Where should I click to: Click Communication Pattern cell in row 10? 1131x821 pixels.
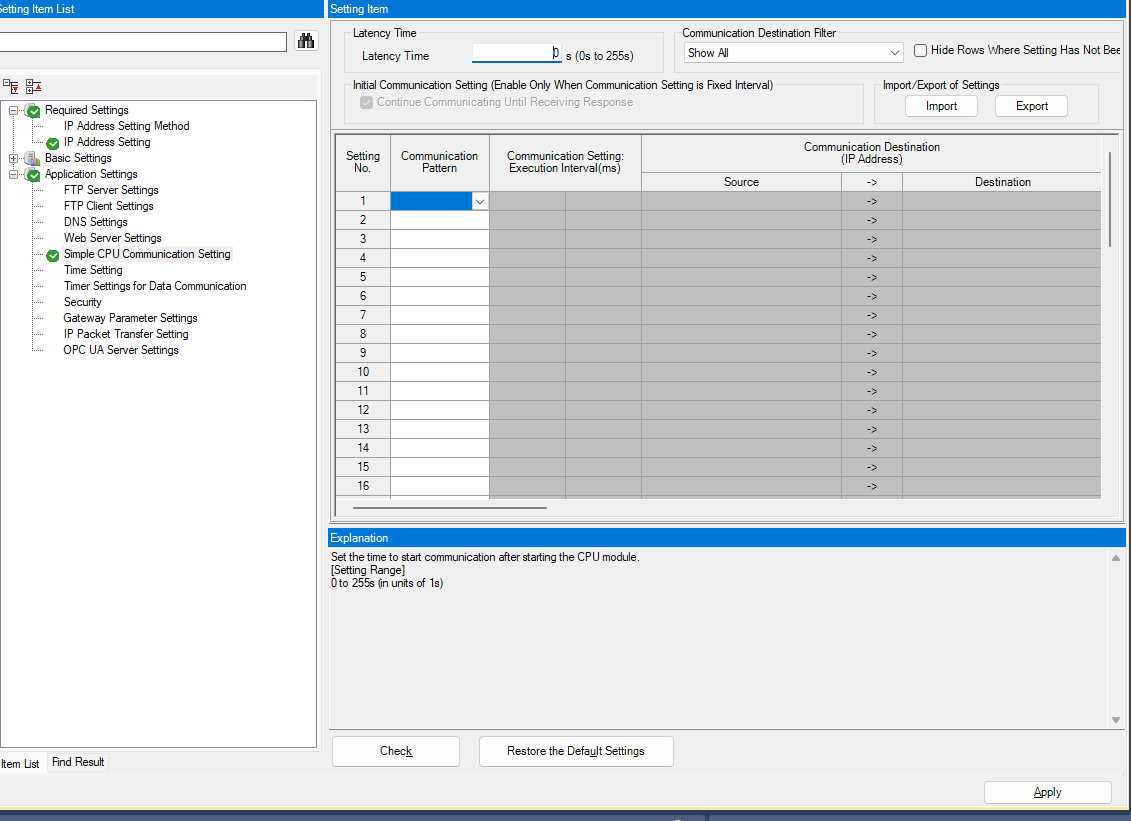(x=439, y=372)
